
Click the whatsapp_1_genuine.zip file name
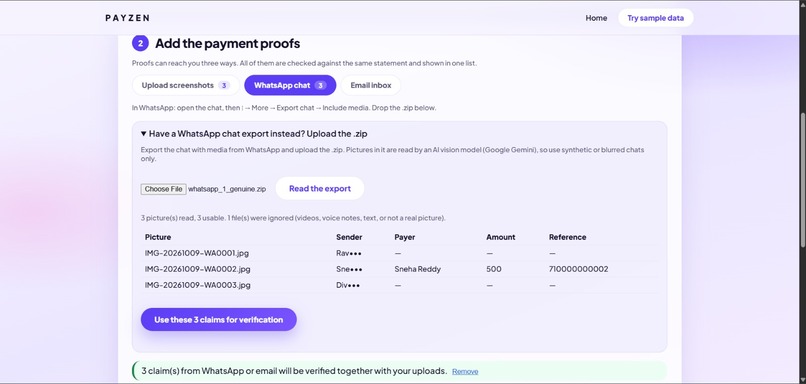(x=227, y=189)
